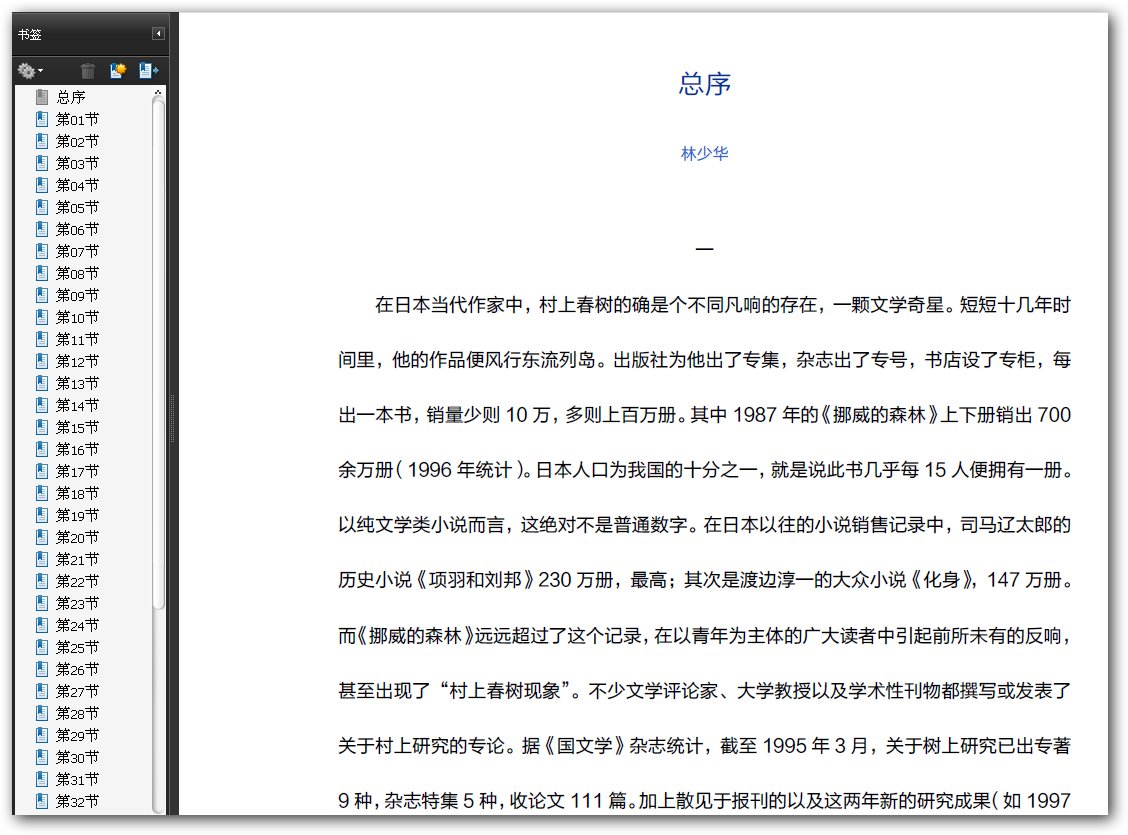Click the scrollbar up arrow in bookmarks list

pyautogui.click(x=158, y=93)
